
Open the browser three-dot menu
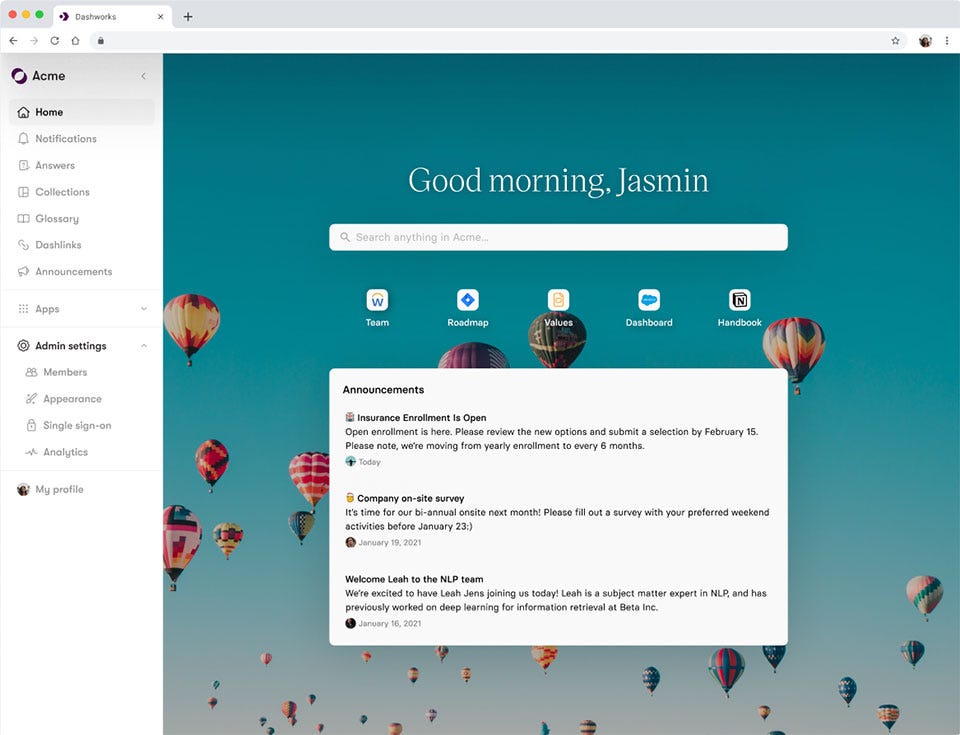pos(947,40)
